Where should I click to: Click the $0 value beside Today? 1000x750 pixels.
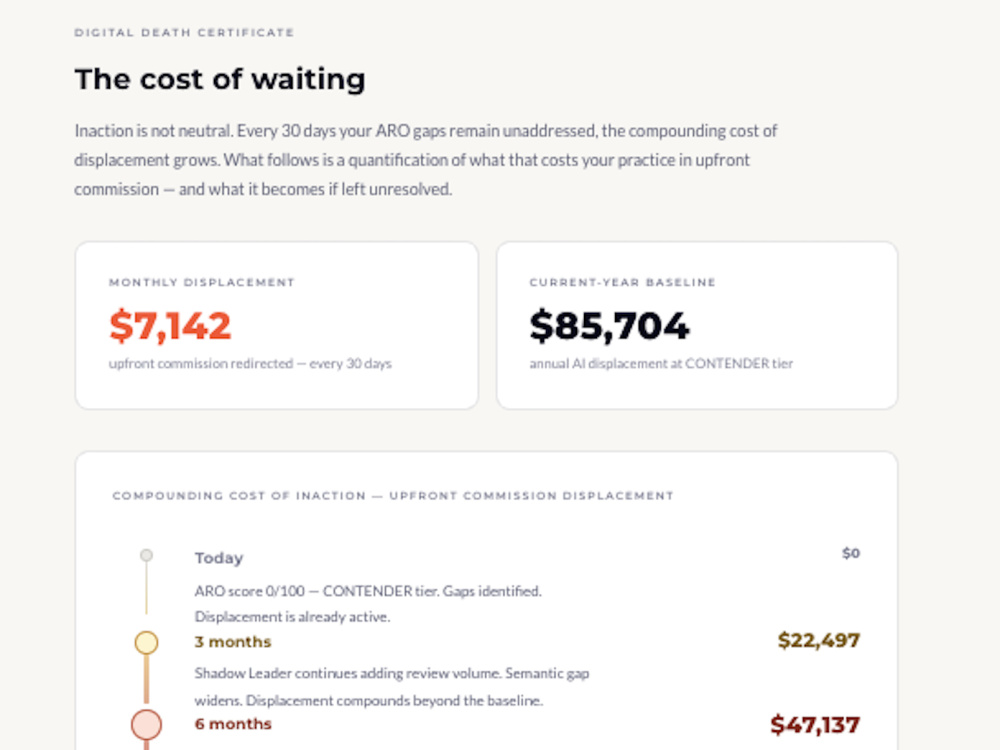tap(851, 553)
